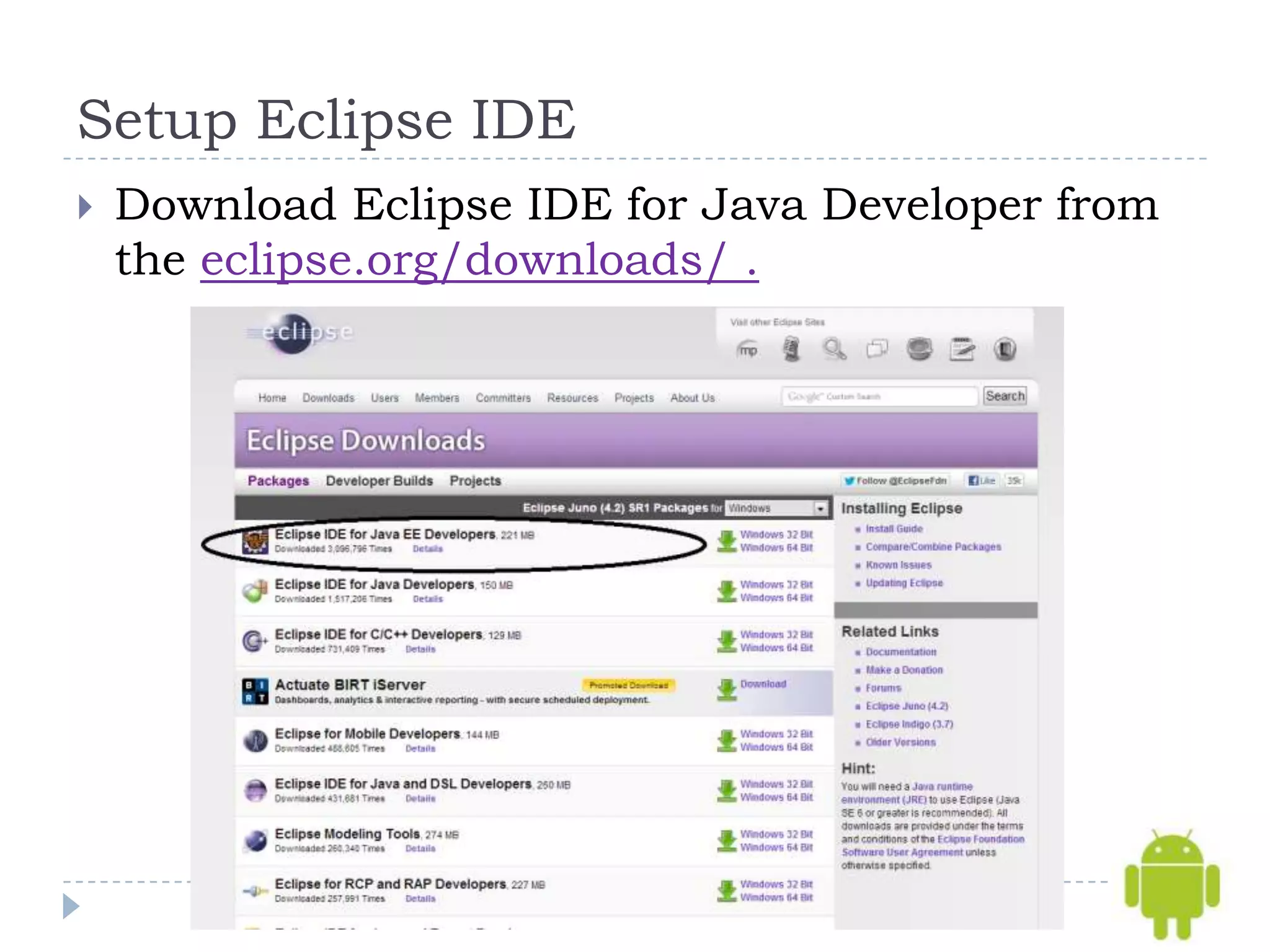Open Compare/Combine Packages link
Screen dimensions: 1270x952
pos(933,547)
